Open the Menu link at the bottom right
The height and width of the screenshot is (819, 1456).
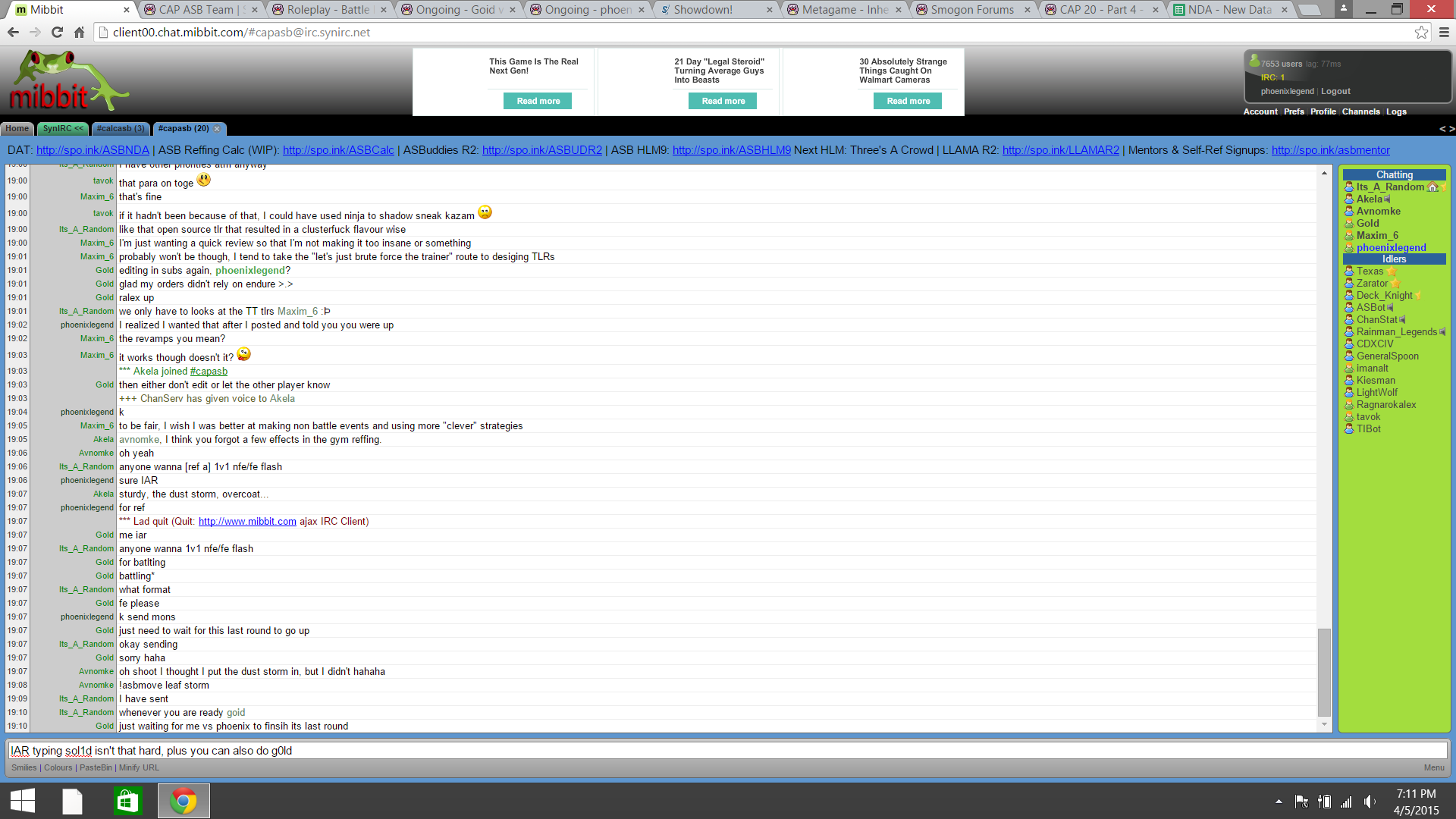[x=1433, y=767]
